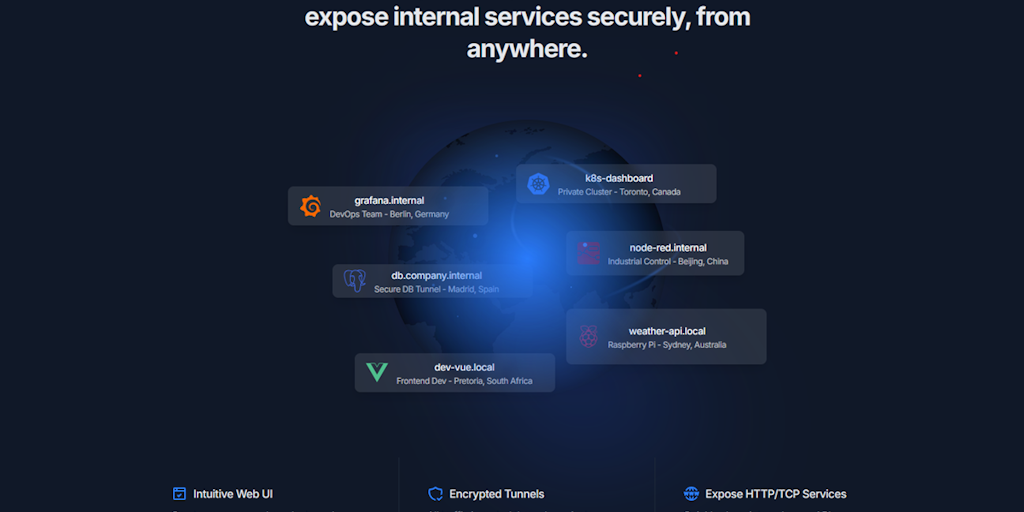Open the k8s-dashboard service card
1024x512 pixels.
pyautogui.click(x=616, y=184)
